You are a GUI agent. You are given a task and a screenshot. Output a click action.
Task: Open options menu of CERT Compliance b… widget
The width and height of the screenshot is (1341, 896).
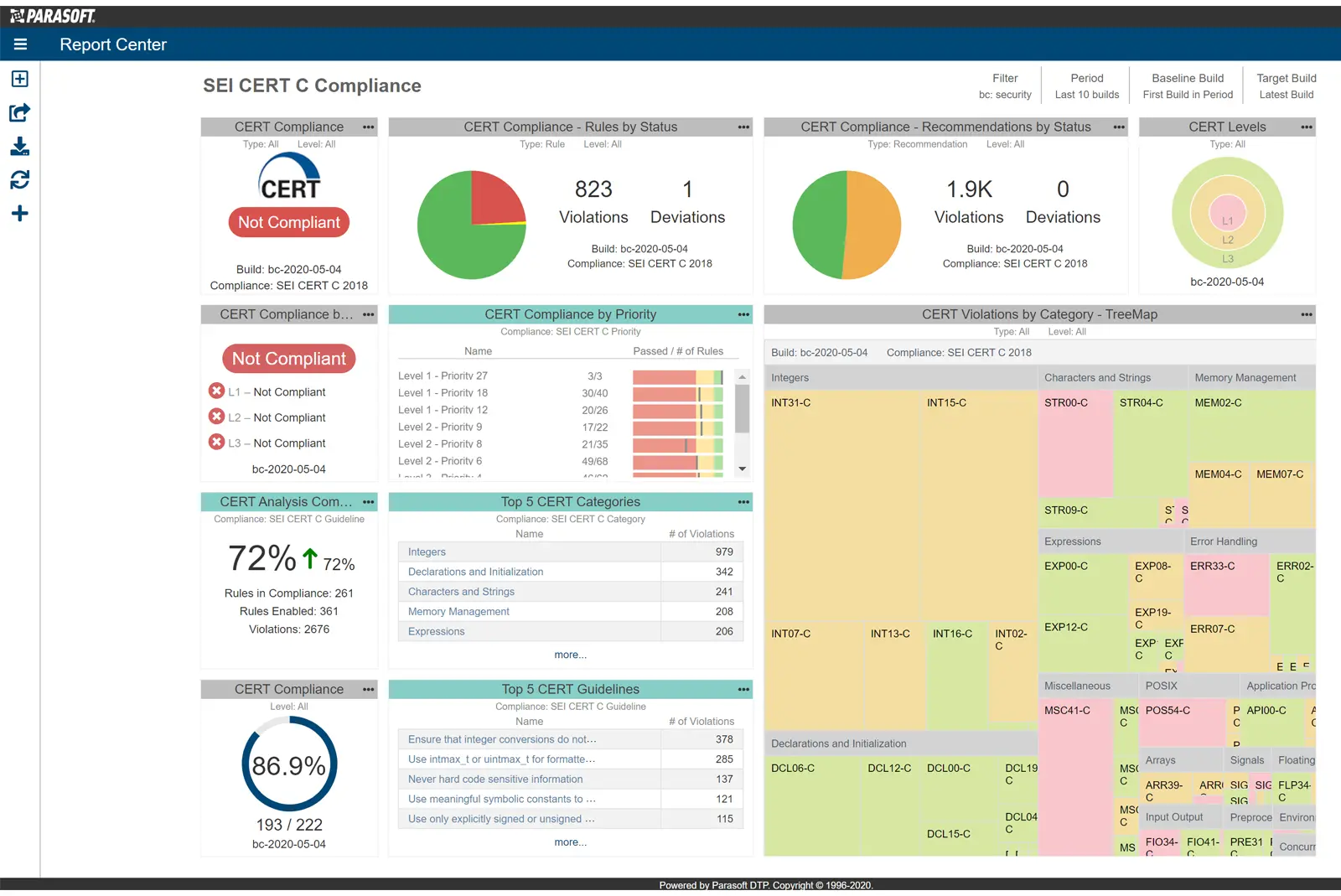coord(368,314)
